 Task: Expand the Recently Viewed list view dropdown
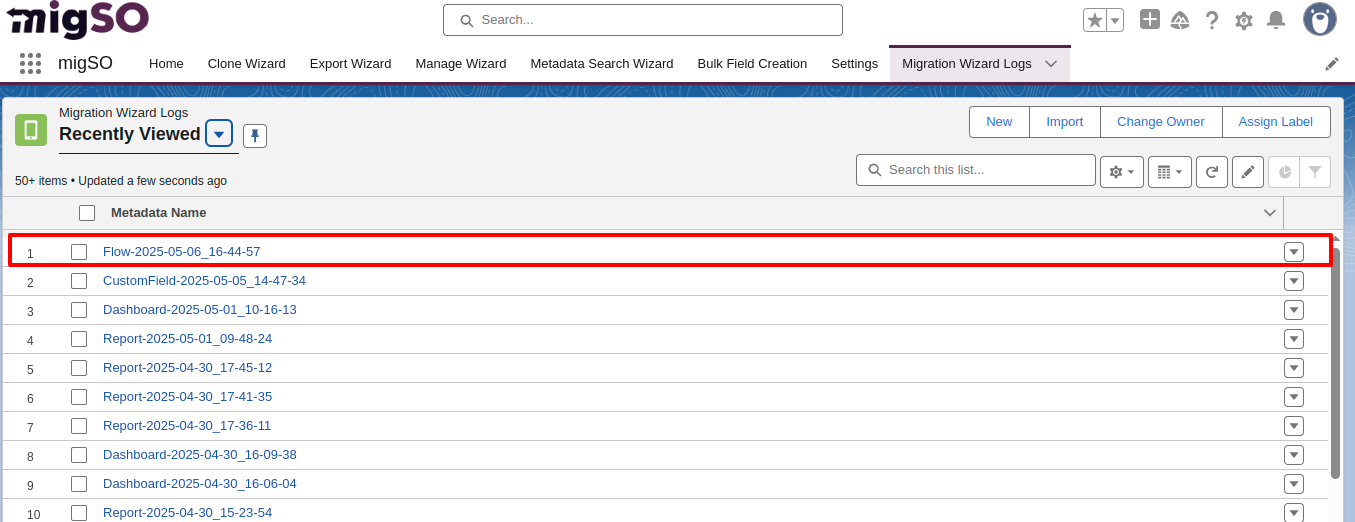coord(219,134)
